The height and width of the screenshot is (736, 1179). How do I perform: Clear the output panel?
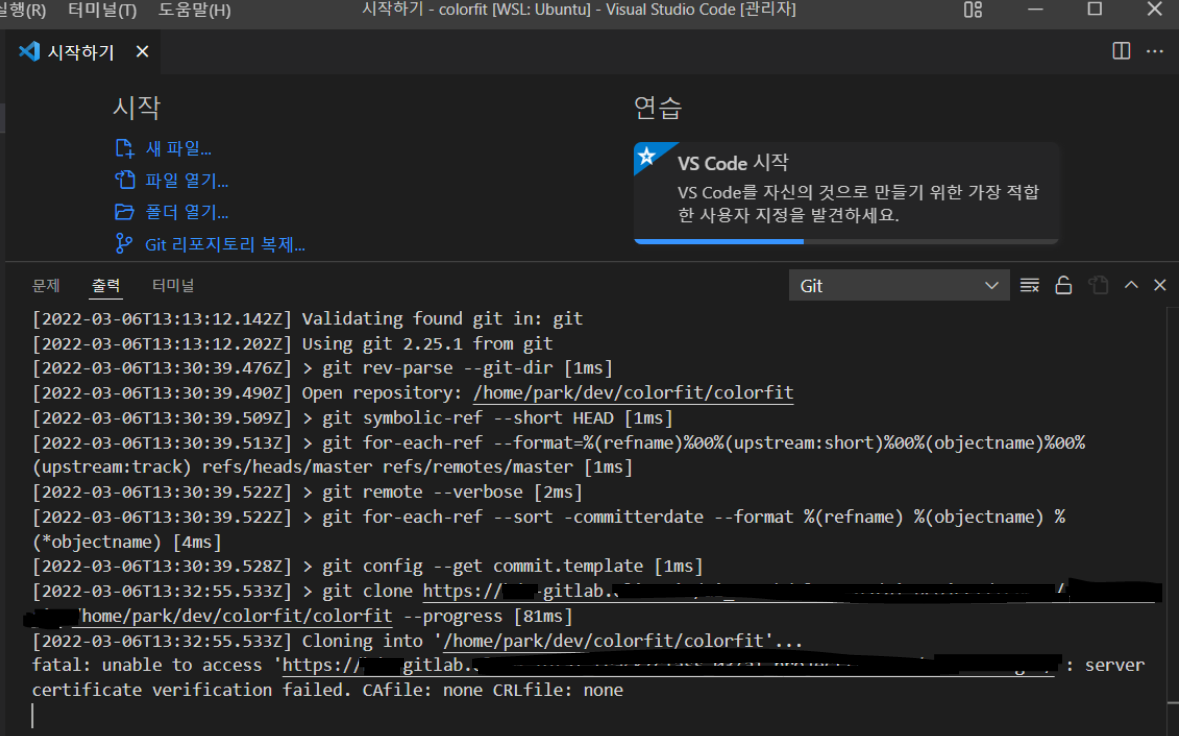tap(1029, 286)
